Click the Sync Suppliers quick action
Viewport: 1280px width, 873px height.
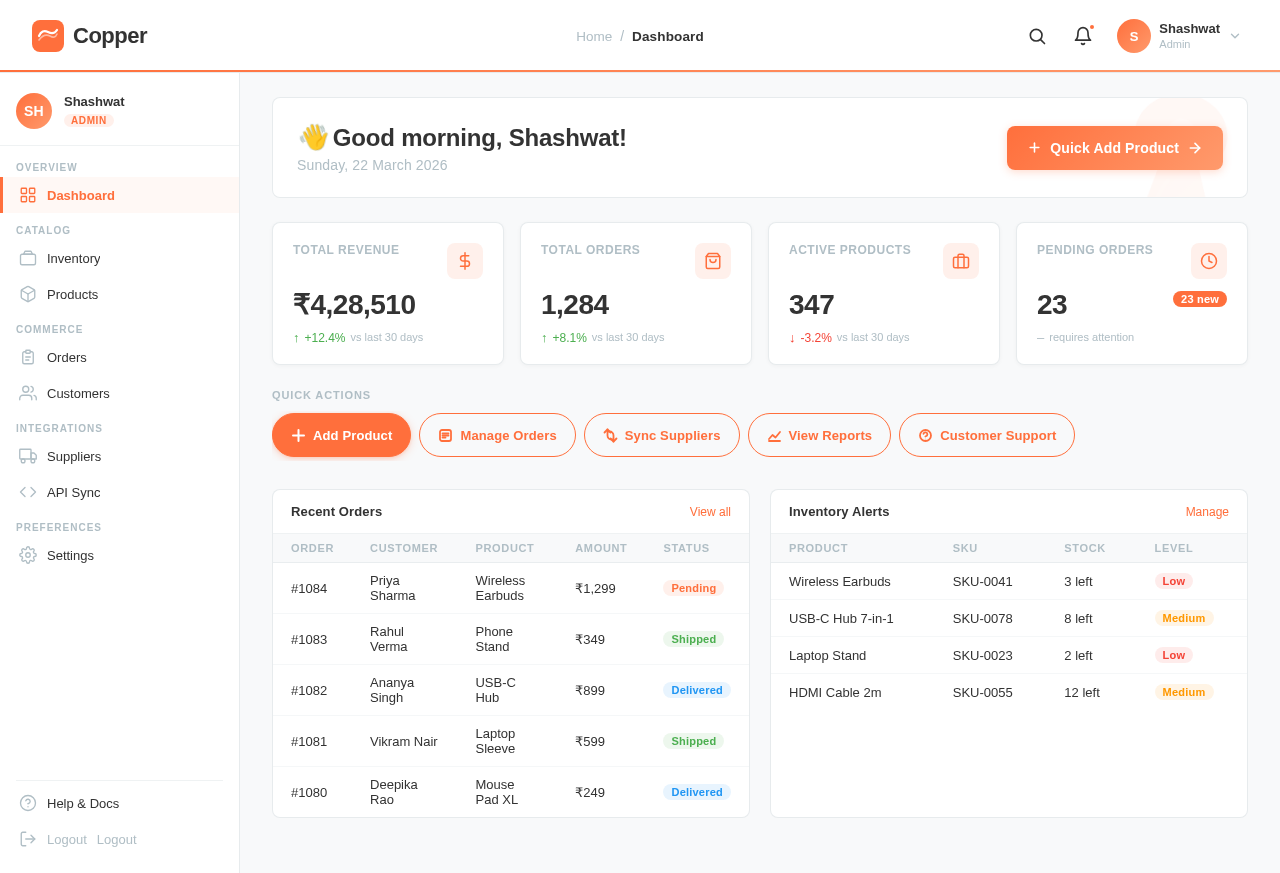pyautogui.click(x=661, y=435)
